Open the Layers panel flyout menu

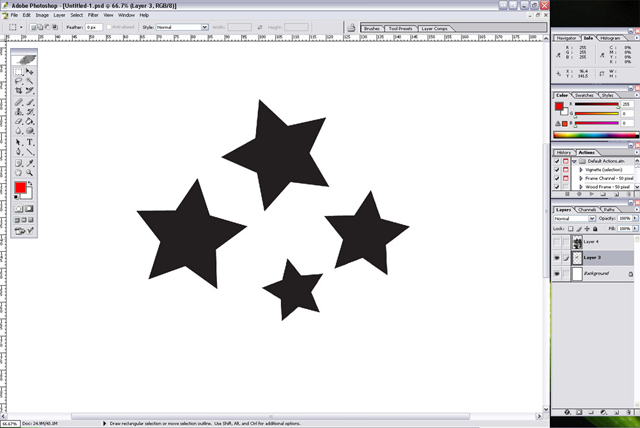[637, 209]
